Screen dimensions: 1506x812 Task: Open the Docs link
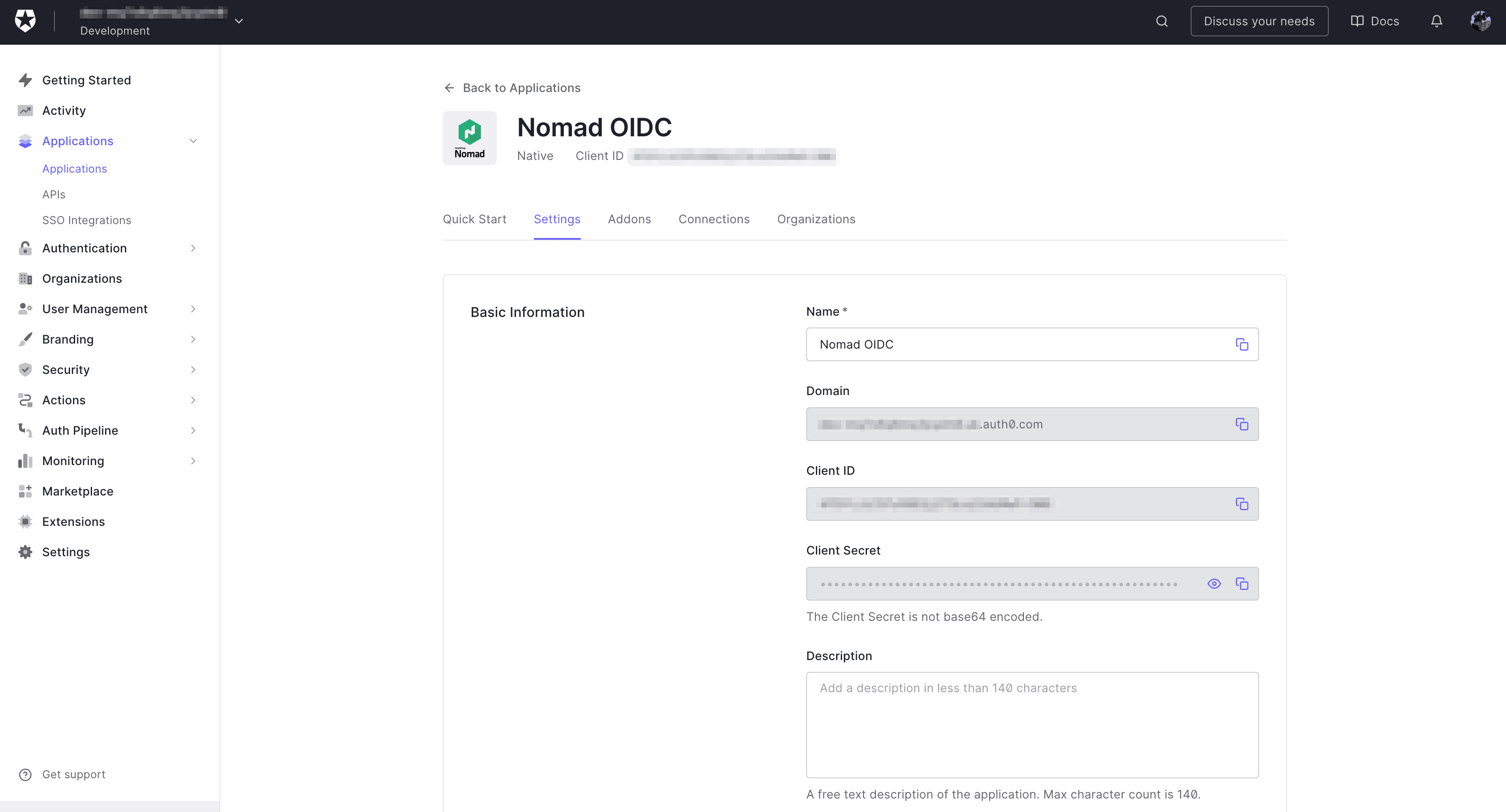pyautogui.click(x=1374, y=22)
